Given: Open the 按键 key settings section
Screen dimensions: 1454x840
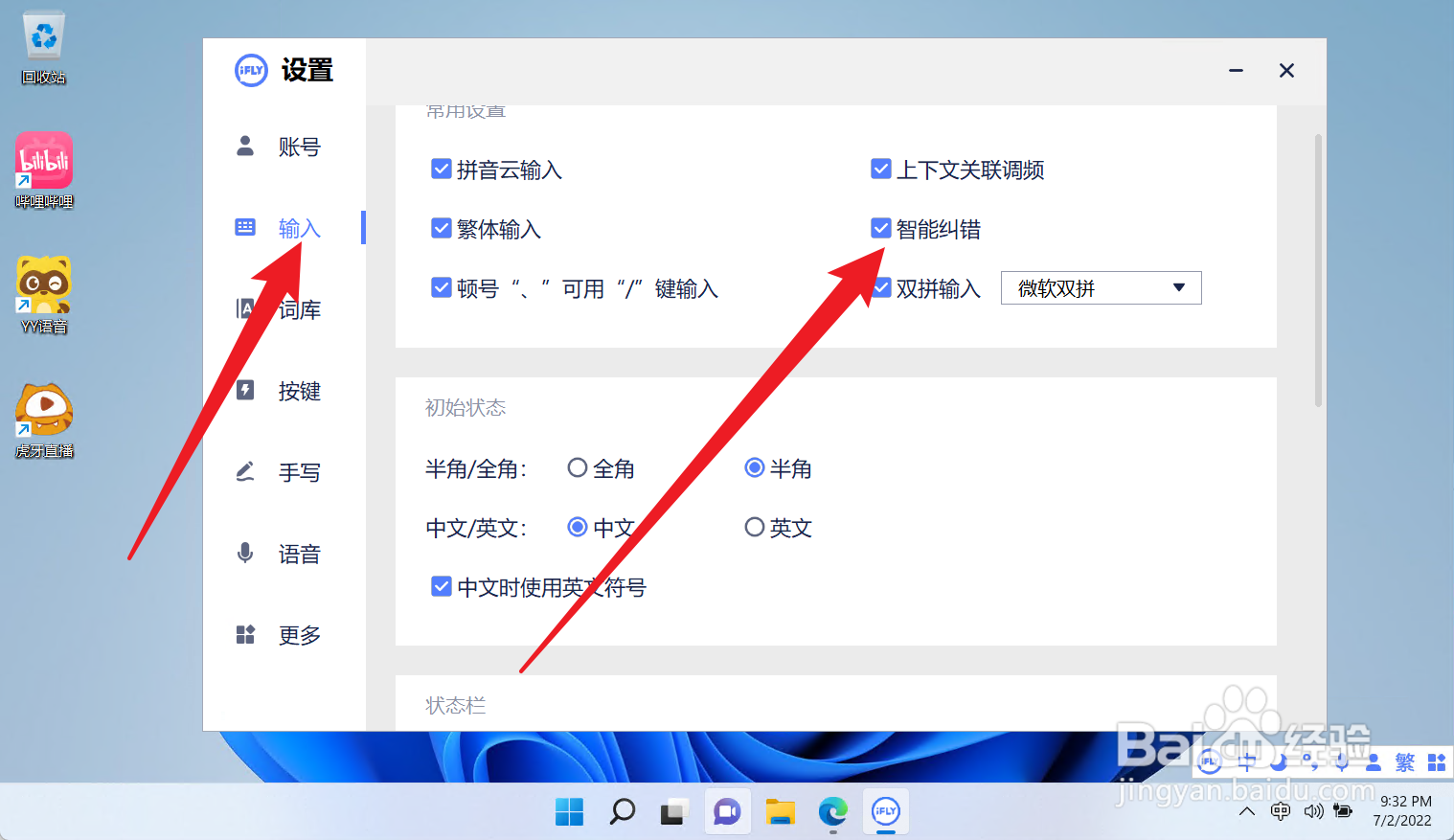Looking at the screenshot, I should coord(299,390).
